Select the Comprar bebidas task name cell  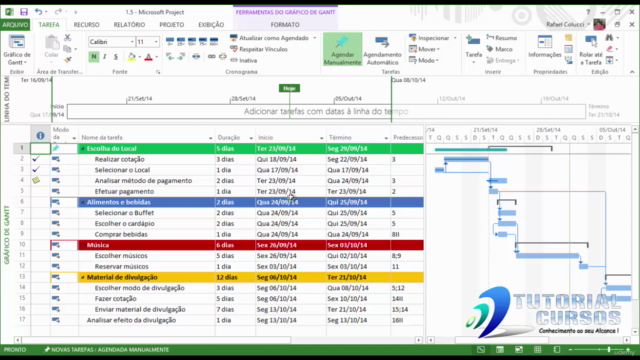click(147, 234)
